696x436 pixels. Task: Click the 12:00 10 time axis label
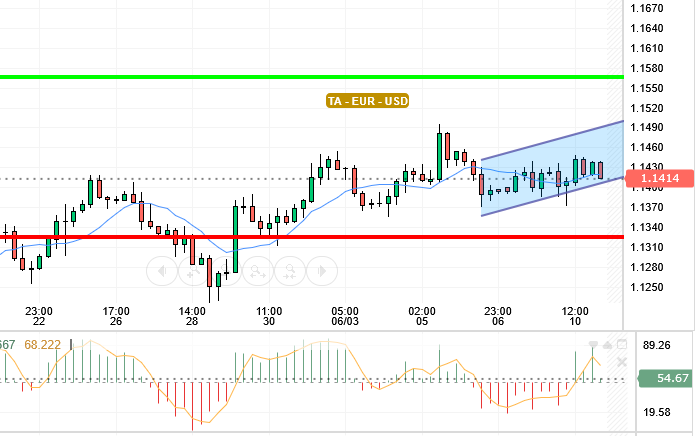coord(575,316)
